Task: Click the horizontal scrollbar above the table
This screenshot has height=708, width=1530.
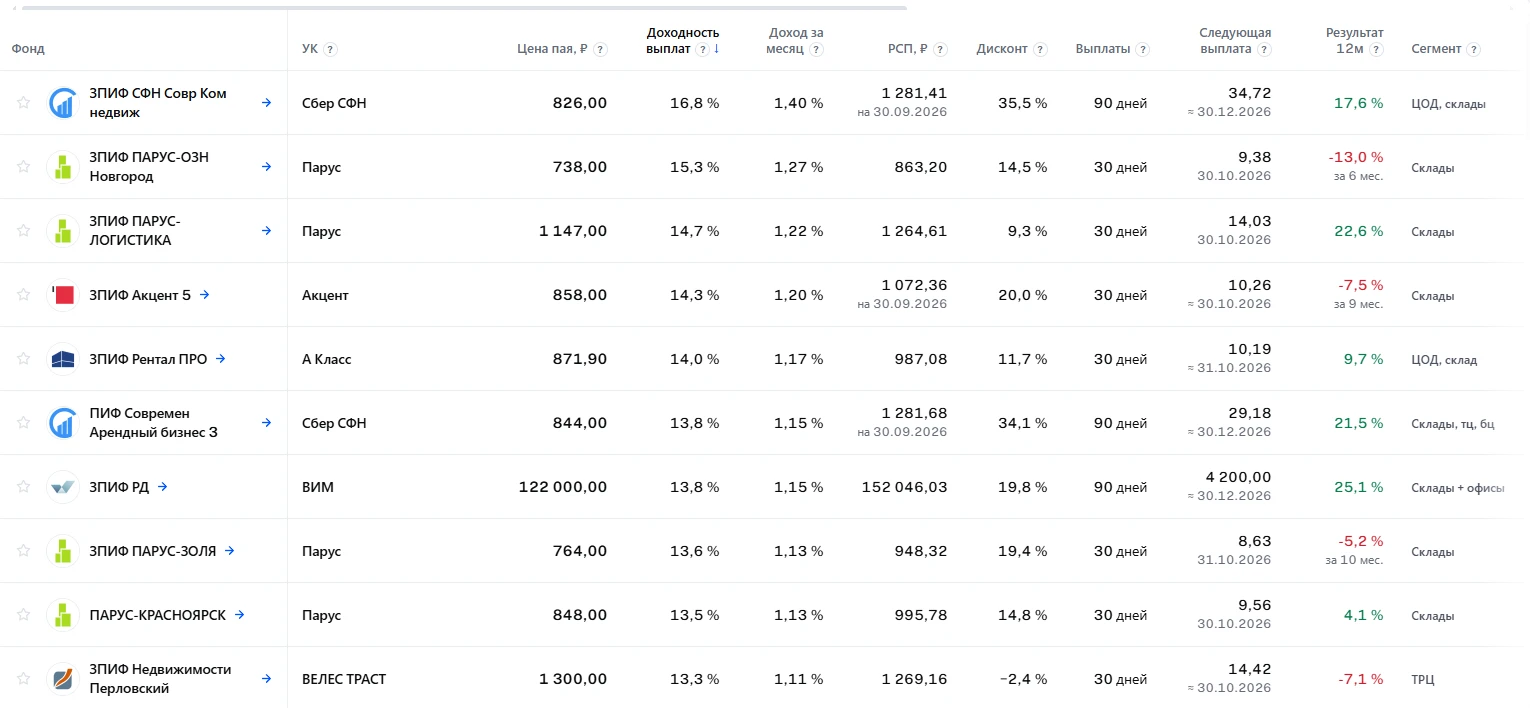Action: [464, 8]
